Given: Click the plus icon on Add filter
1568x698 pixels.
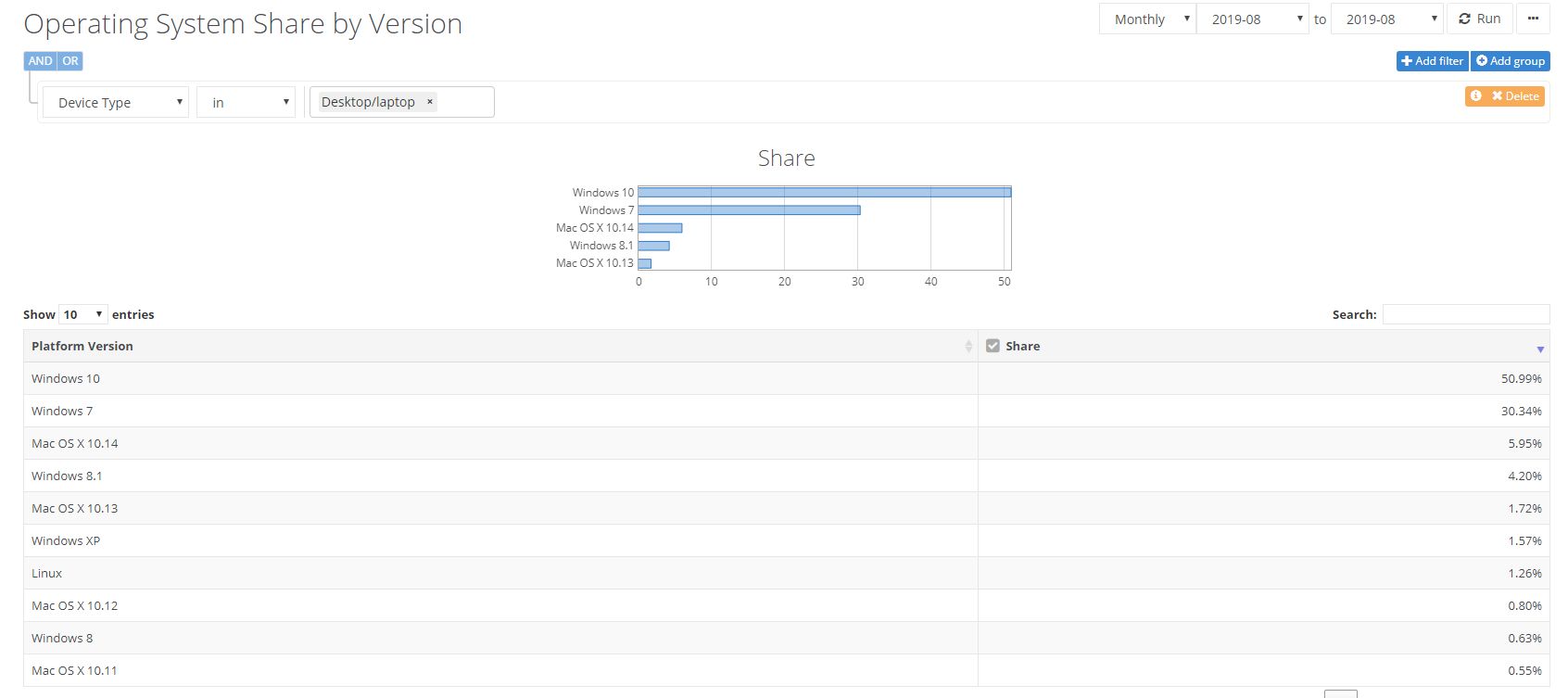Looking at the screenshot, I should coord(1407,61).
